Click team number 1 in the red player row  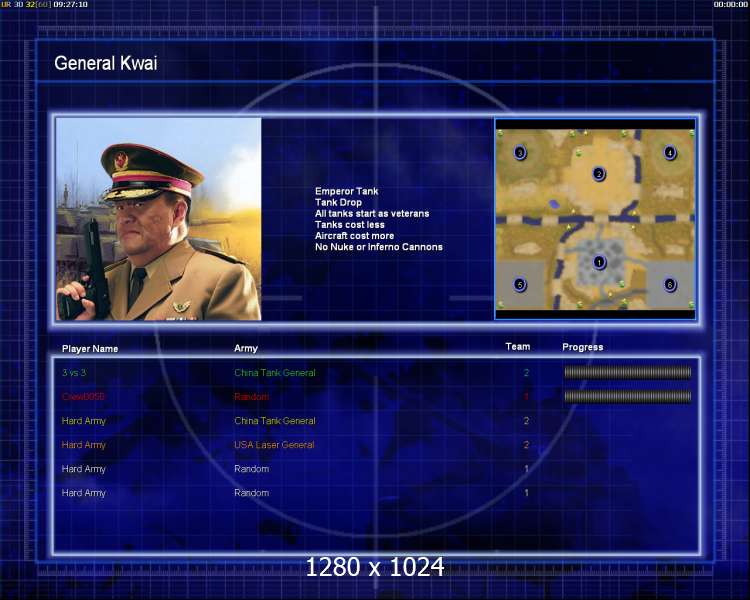pyautogui.click(x=526, y=397)
